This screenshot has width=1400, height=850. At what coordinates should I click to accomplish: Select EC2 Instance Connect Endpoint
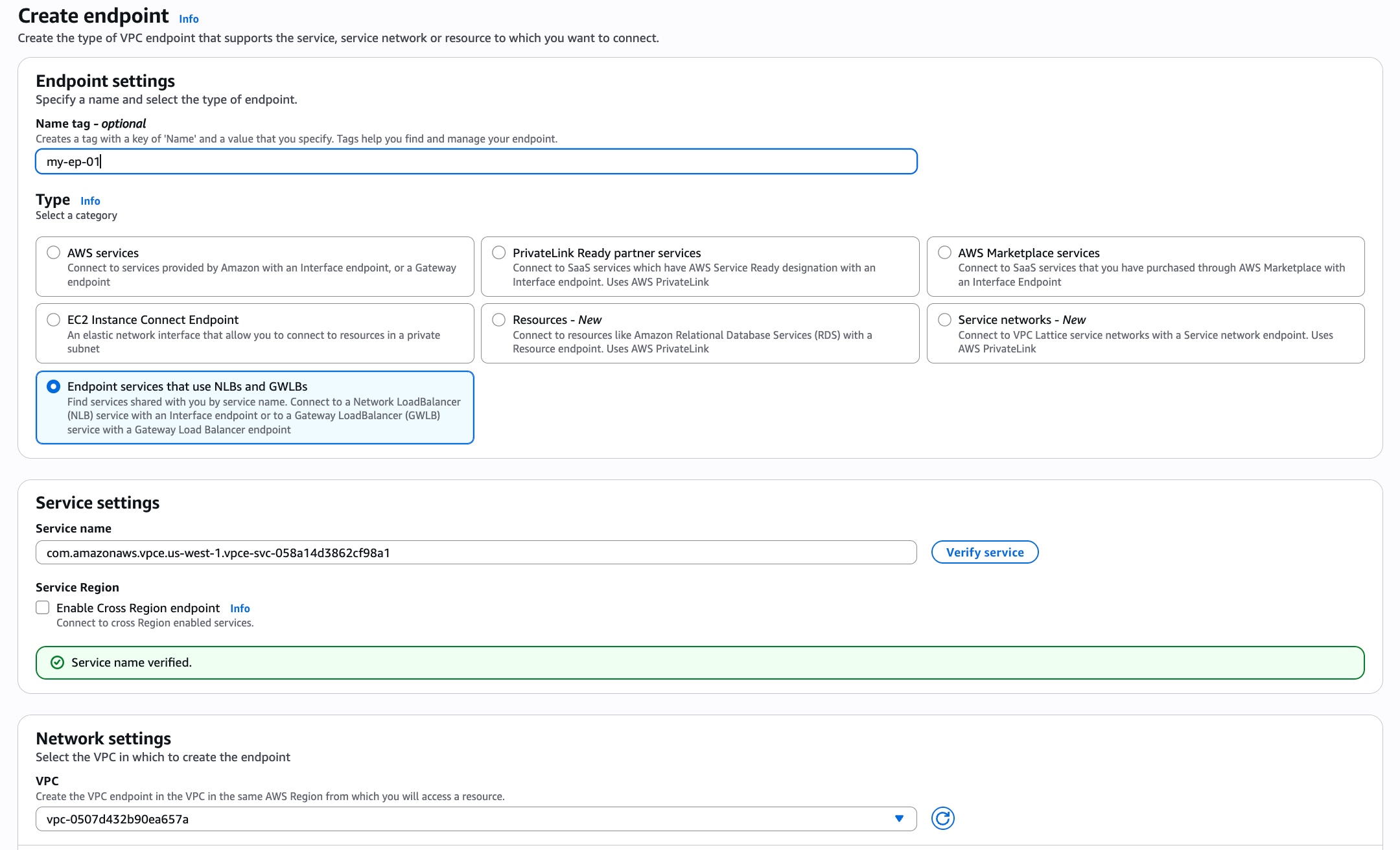click(52, 319)
